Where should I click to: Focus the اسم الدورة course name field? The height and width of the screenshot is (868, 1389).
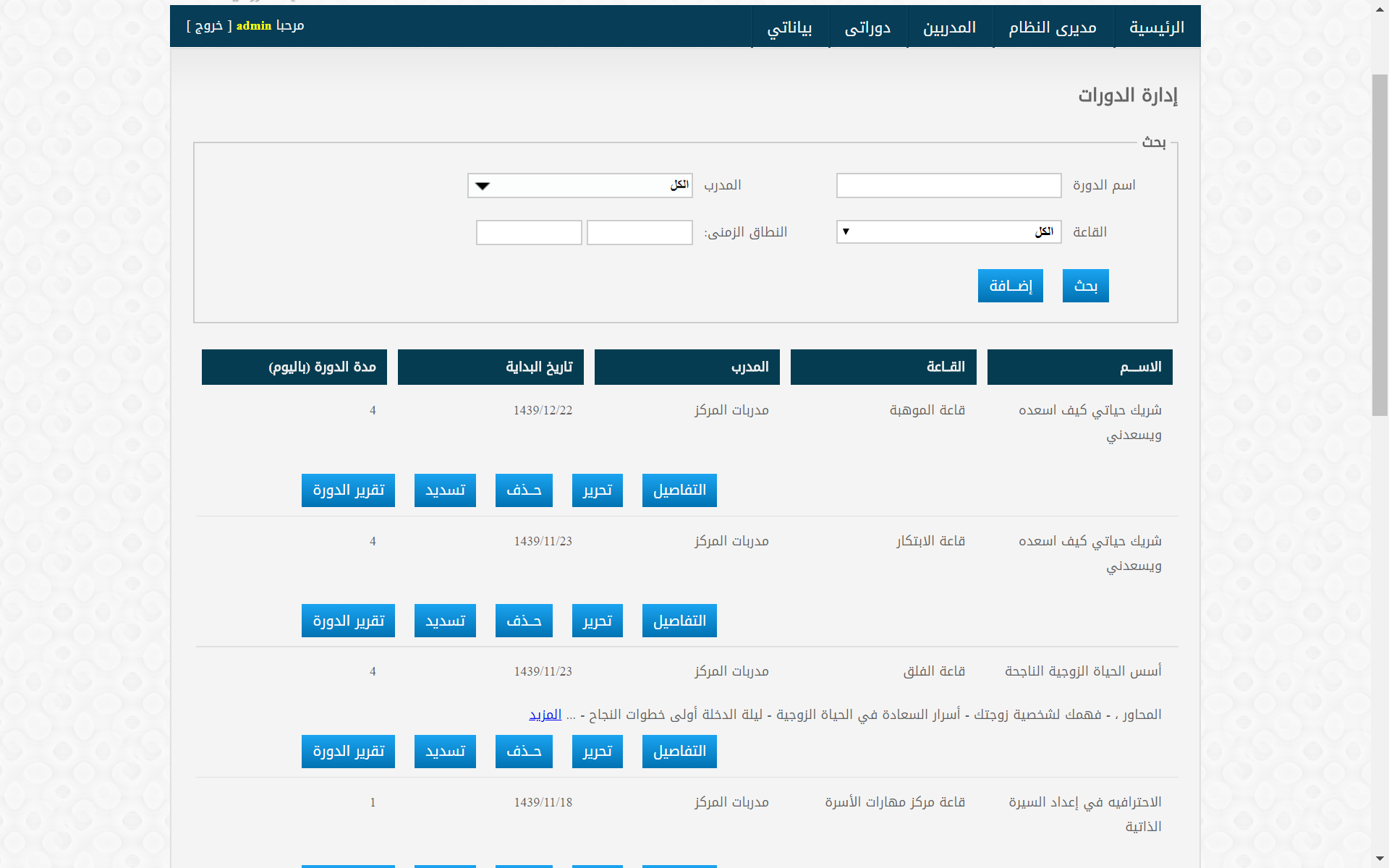tap(948, 185)
